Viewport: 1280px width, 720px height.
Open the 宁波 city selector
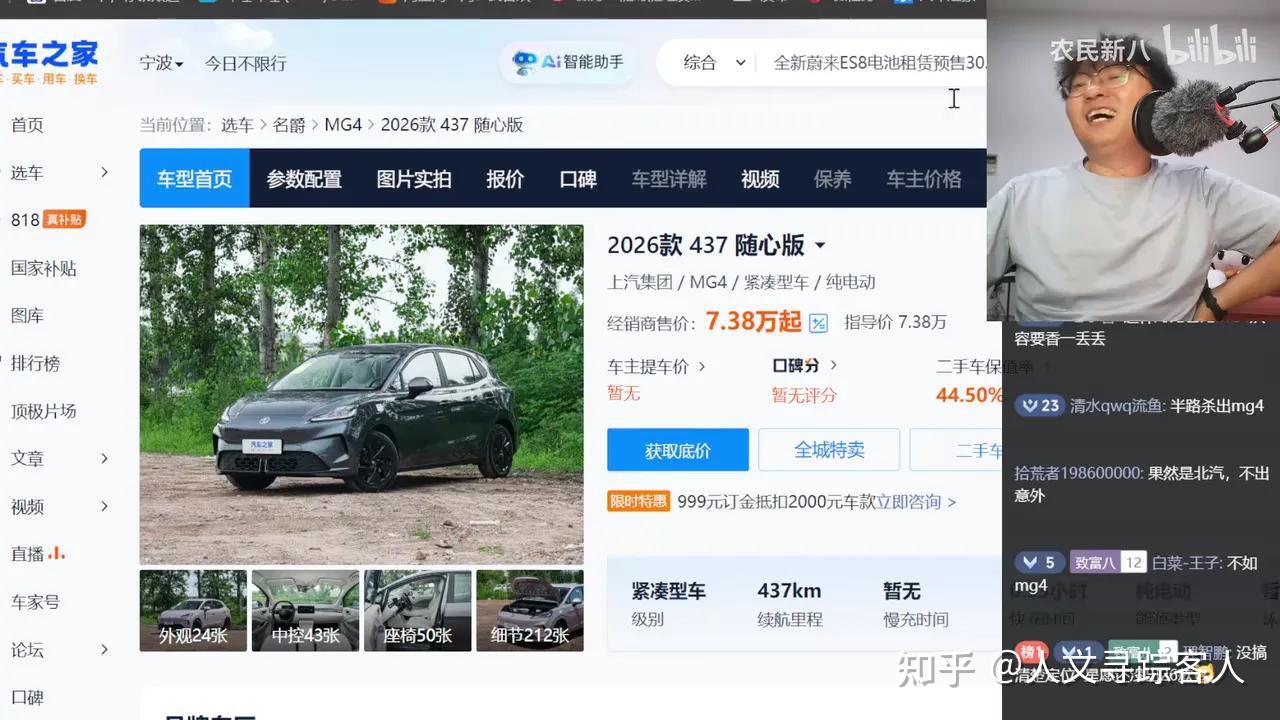click(161, 62)
